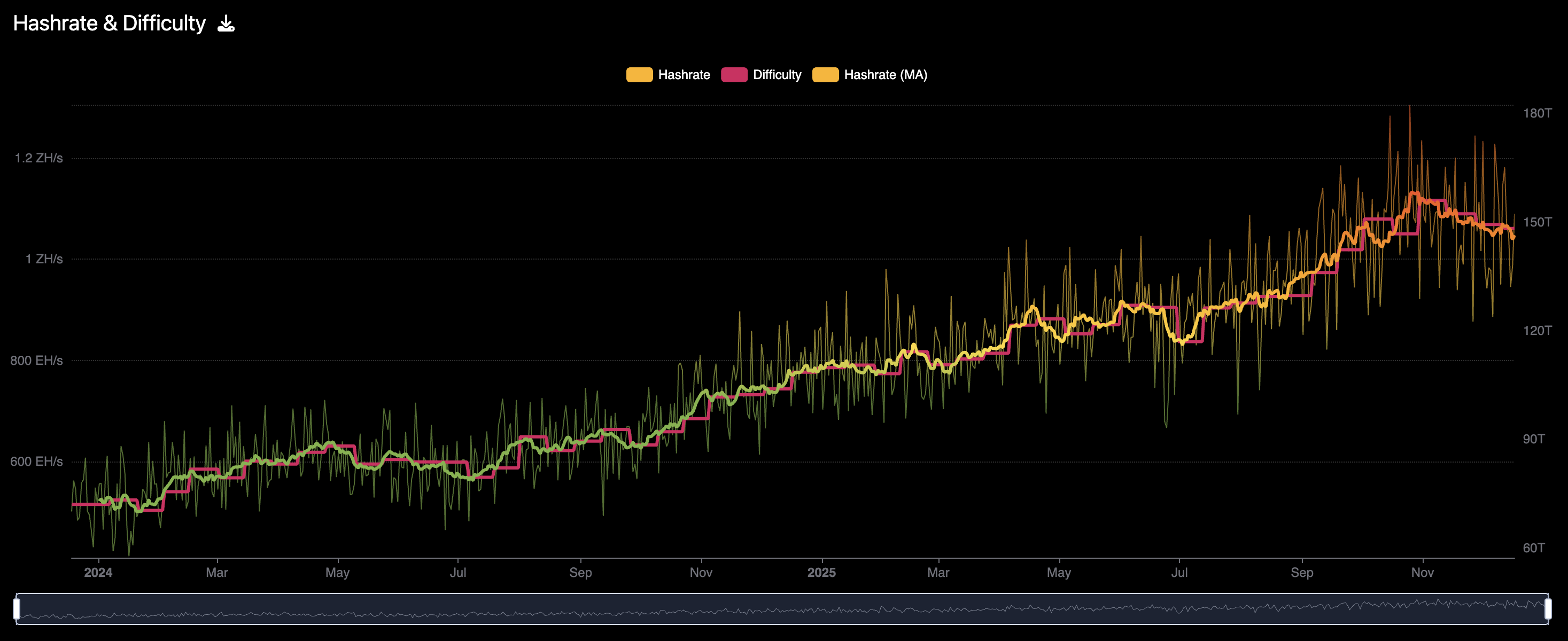This screenshot has height=641, width=1568.
Task: Click the download icon beside the chart title
Action: pos(226,24)
